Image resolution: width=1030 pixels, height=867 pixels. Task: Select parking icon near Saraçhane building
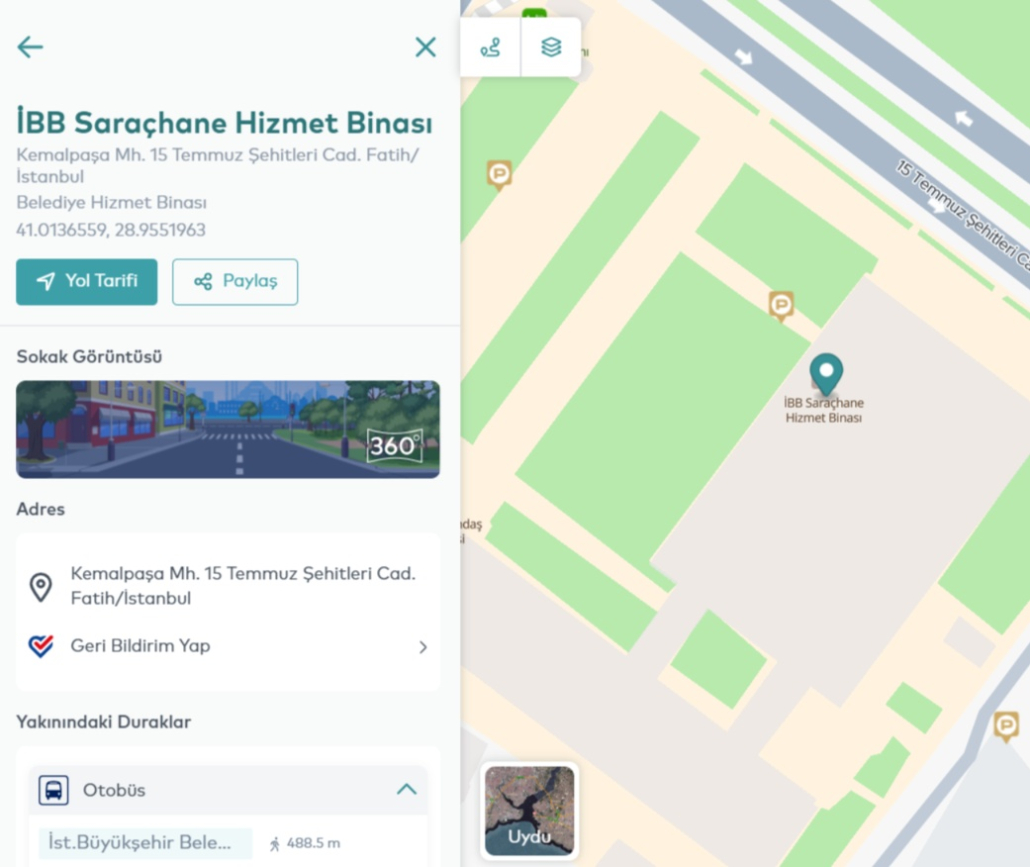[781, 306]
